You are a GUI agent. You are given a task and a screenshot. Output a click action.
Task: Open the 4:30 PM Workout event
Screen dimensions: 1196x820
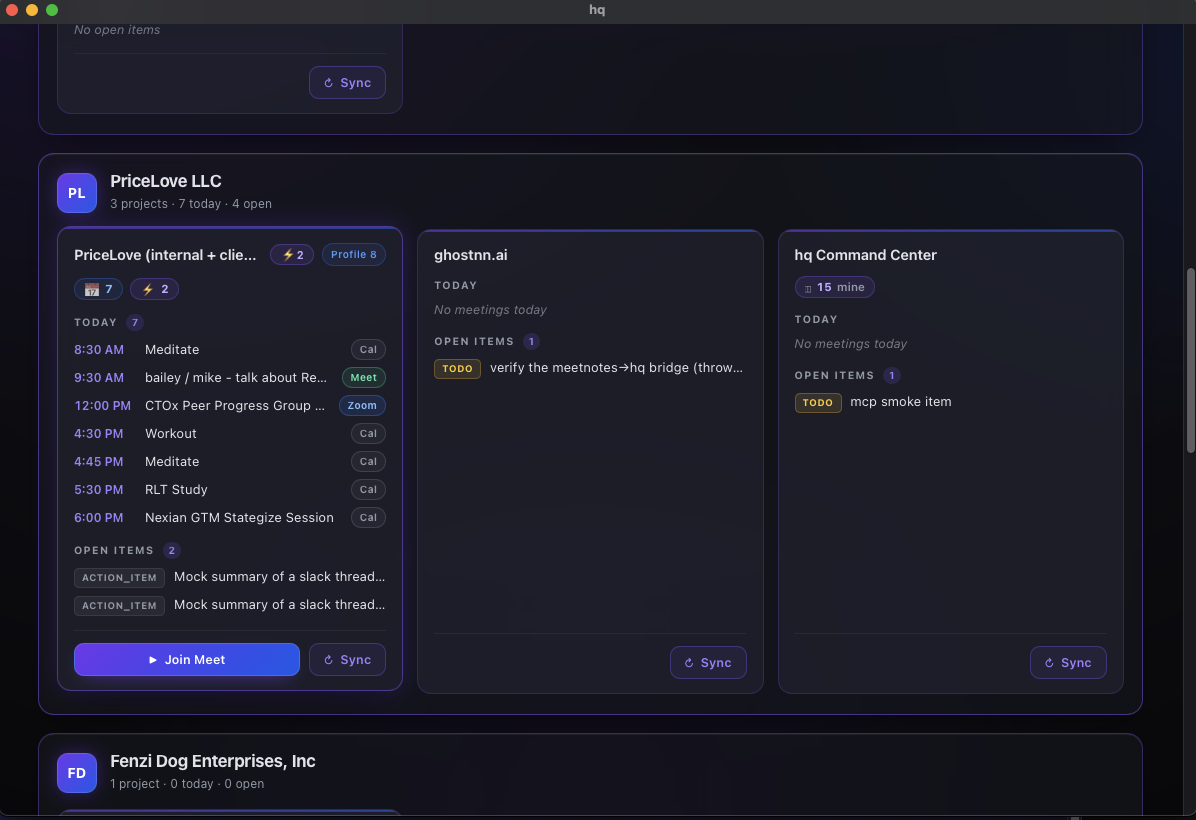point(230,433)
